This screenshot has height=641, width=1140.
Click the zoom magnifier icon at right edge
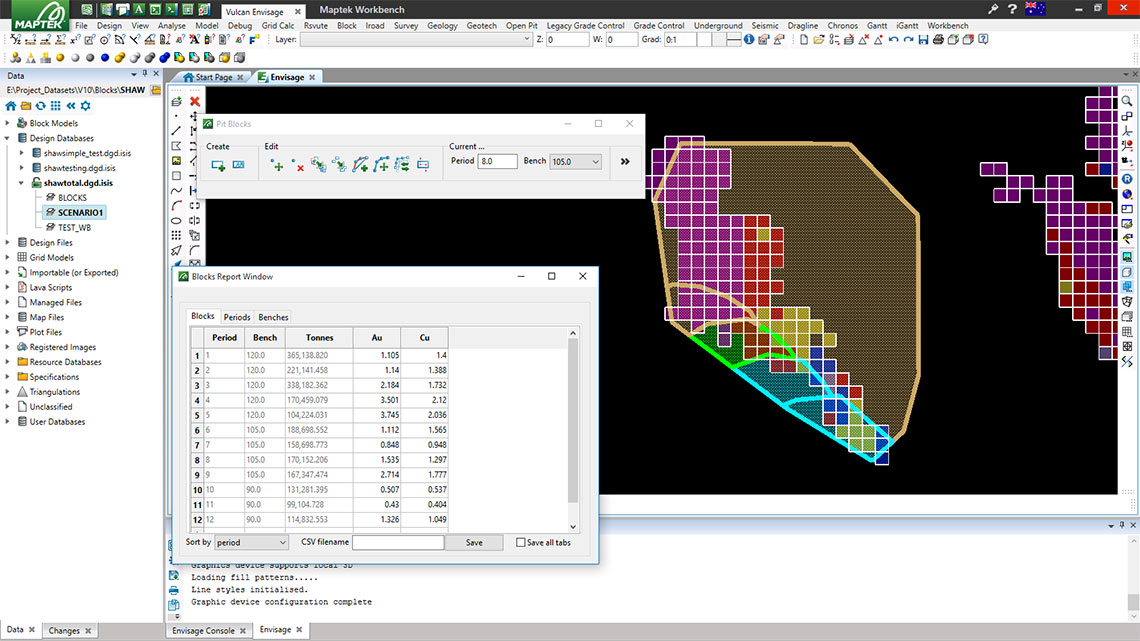point(1127,102)
